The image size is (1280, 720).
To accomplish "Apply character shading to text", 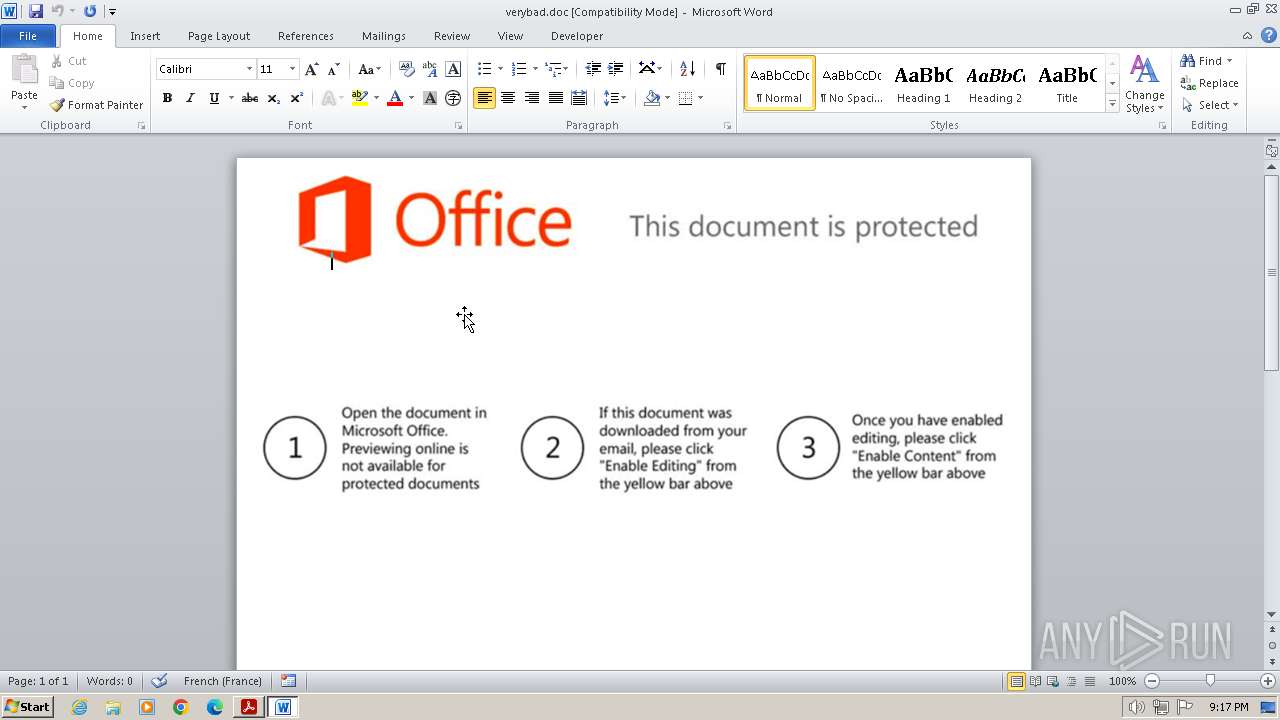I will (430, 98).
